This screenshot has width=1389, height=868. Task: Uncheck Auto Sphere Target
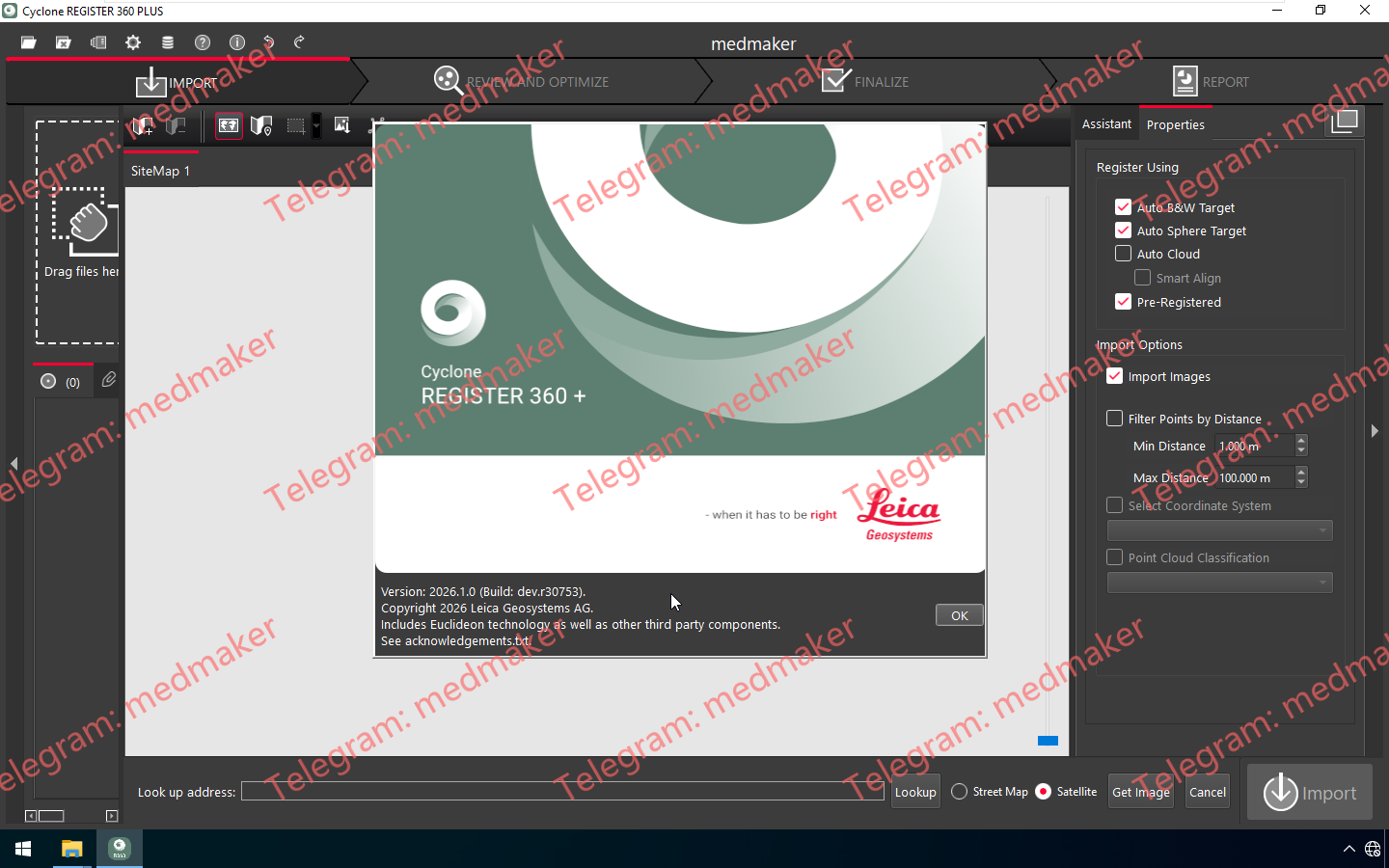click(1123, 231)
